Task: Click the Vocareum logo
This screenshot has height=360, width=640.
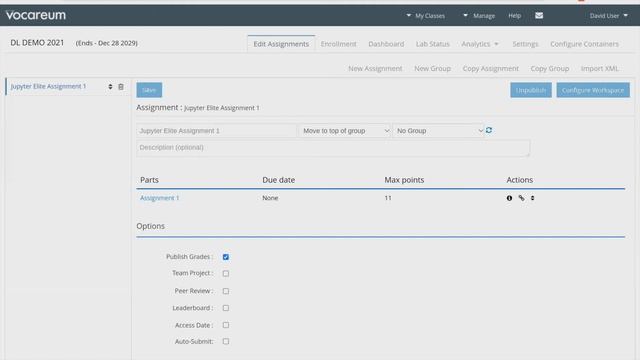Action: click(36, 16)
